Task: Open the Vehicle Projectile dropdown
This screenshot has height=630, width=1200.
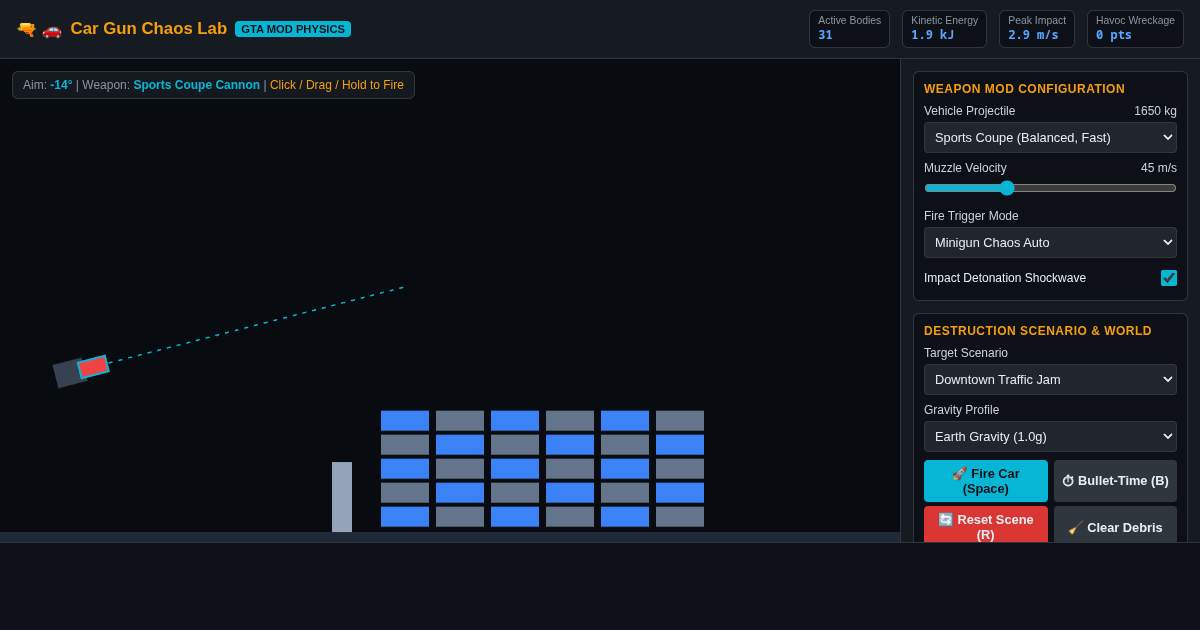Action: (x=1050, y=137)
